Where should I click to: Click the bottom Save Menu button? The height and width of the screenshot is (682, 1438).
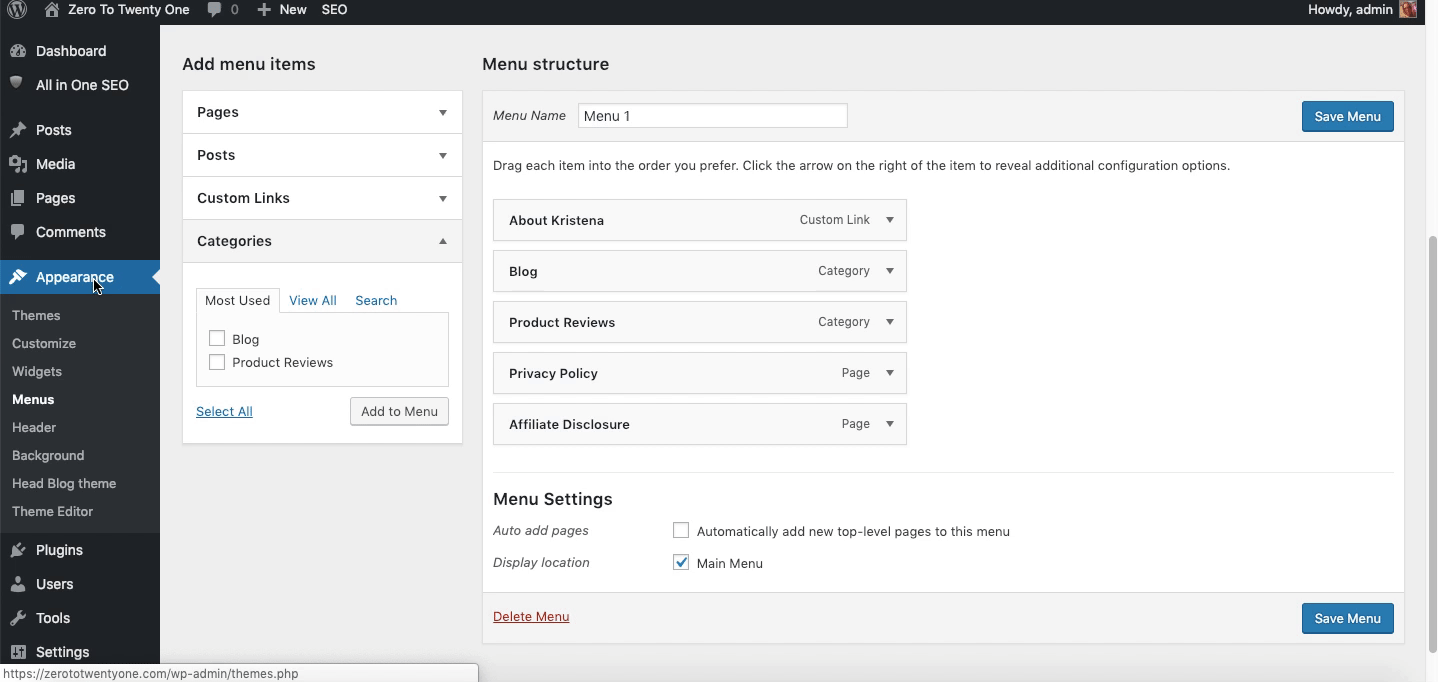1347,618
